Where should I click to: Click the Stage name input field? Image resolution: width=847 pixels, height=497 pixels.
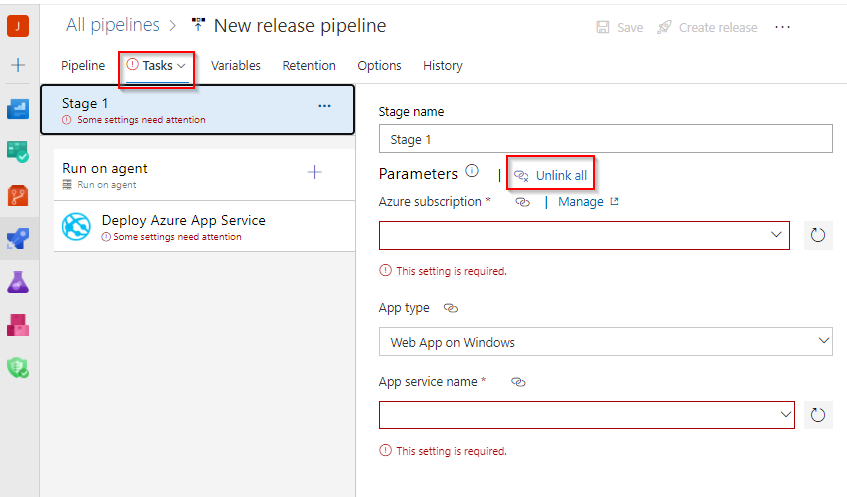606,139
